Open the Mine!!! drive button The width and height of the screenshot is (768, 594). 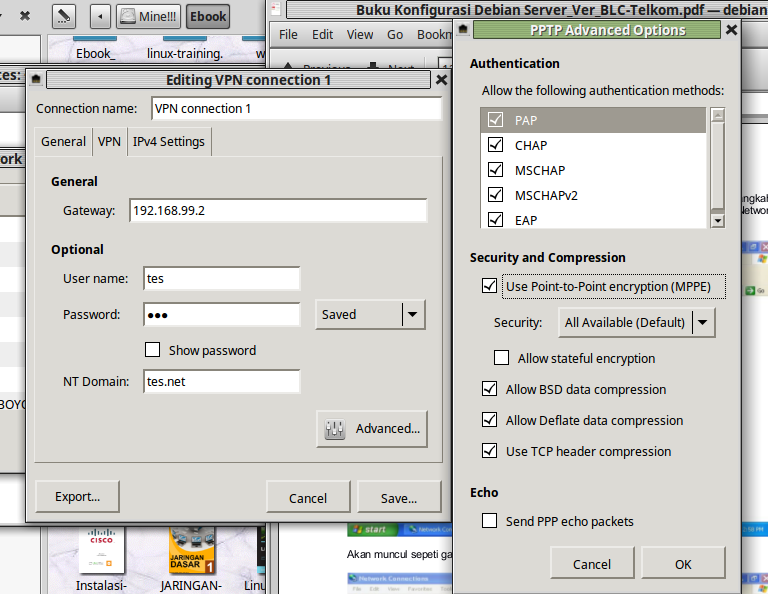point(148,16)
